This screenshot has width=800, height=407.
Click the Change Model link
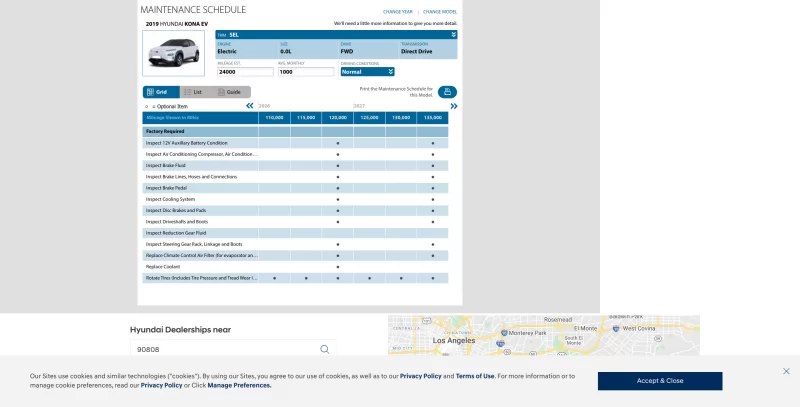point(440,11)
